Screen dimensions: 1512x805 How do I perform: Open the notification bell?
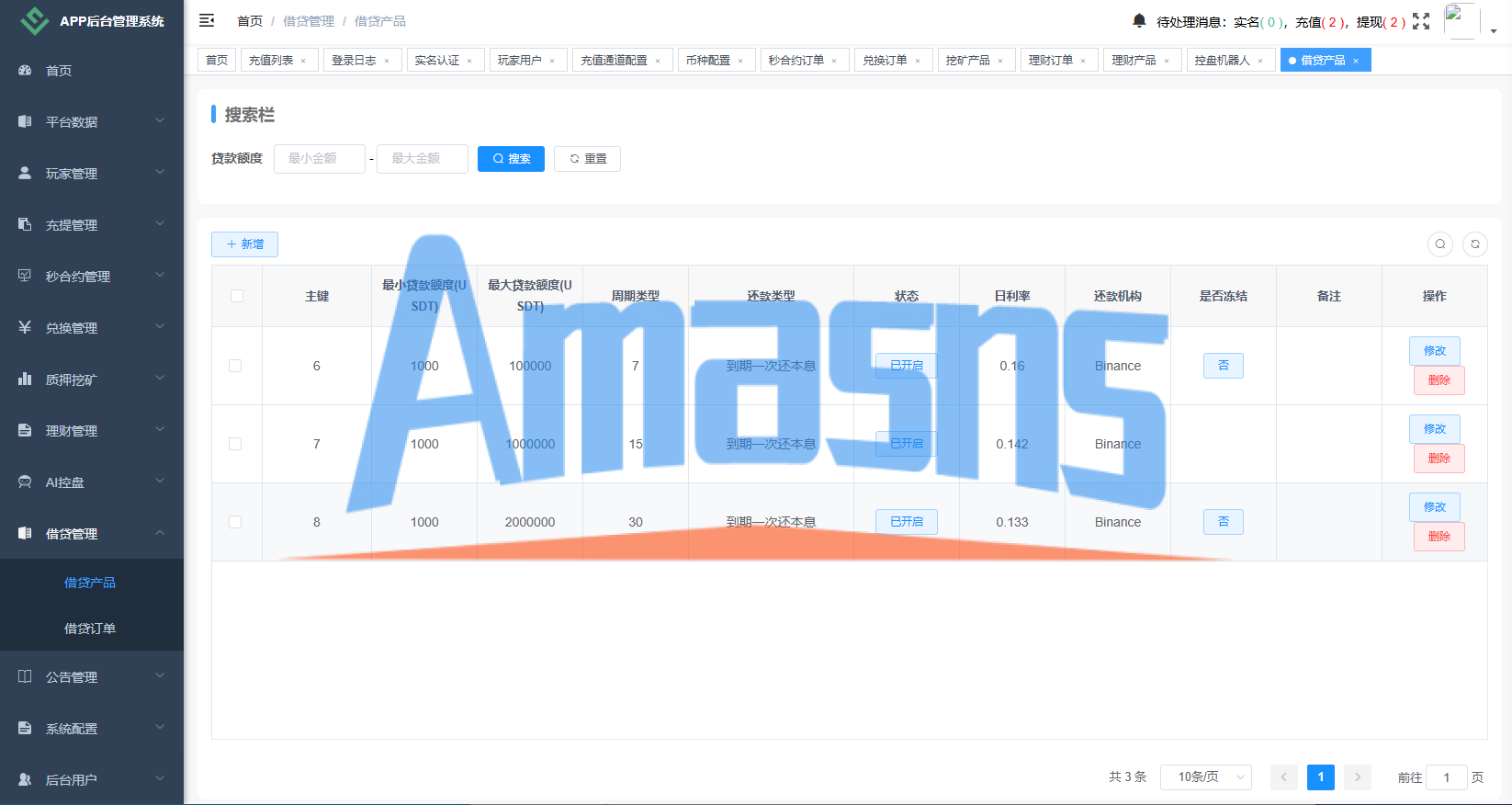point(1139,21)
